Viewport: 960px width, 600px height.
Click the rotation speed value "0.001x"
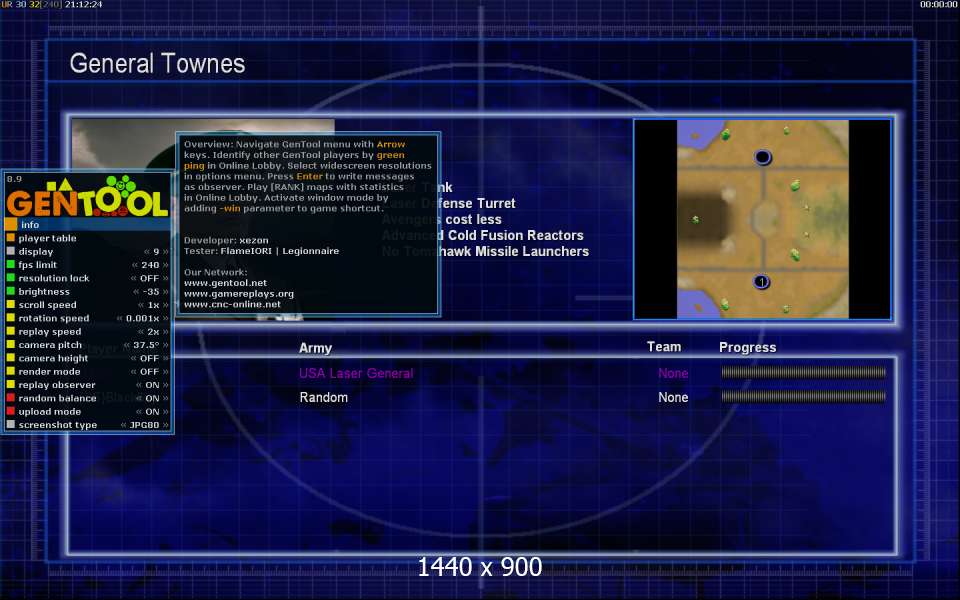143,319
